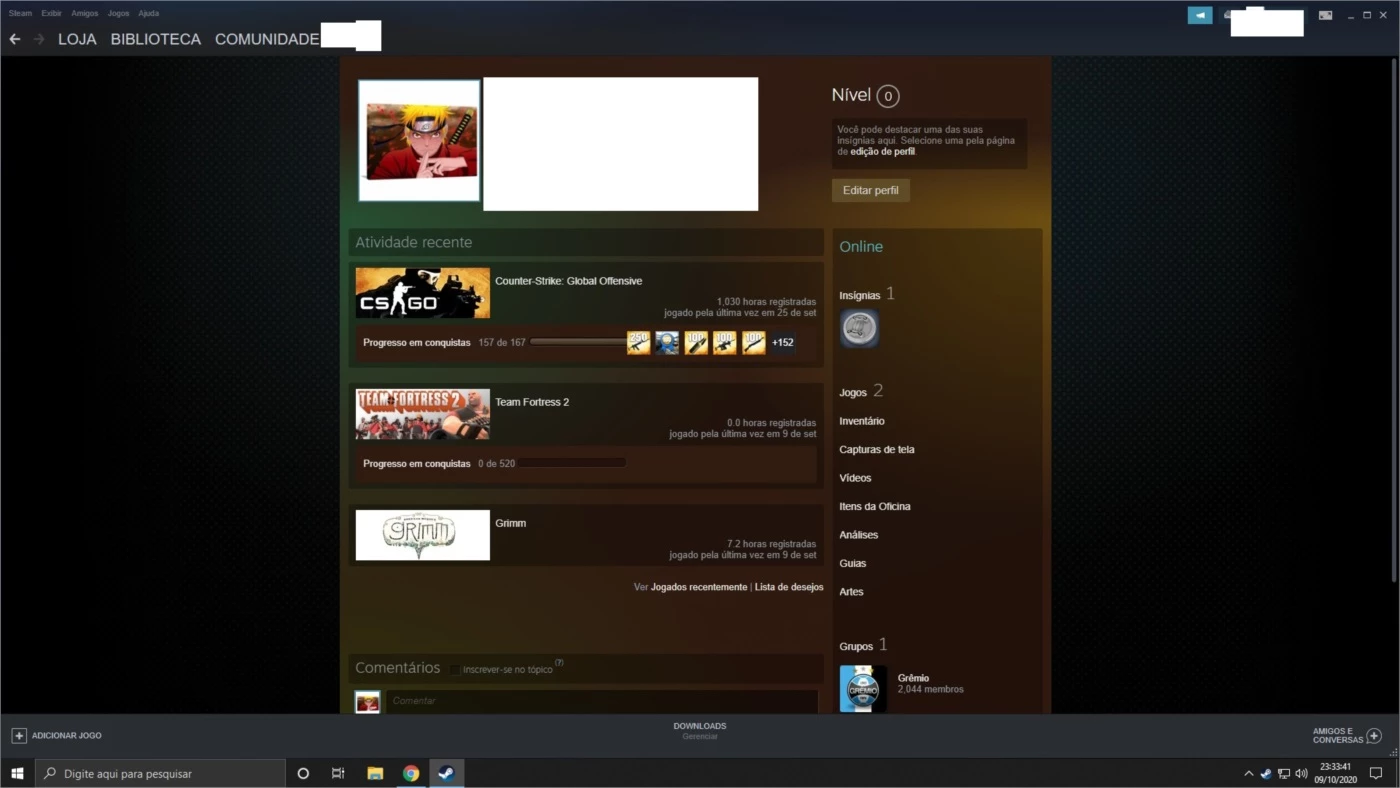This screenshot has height=788, width=1400.
Task: Open the Vídeos link
Action: (x=855, y=478)
